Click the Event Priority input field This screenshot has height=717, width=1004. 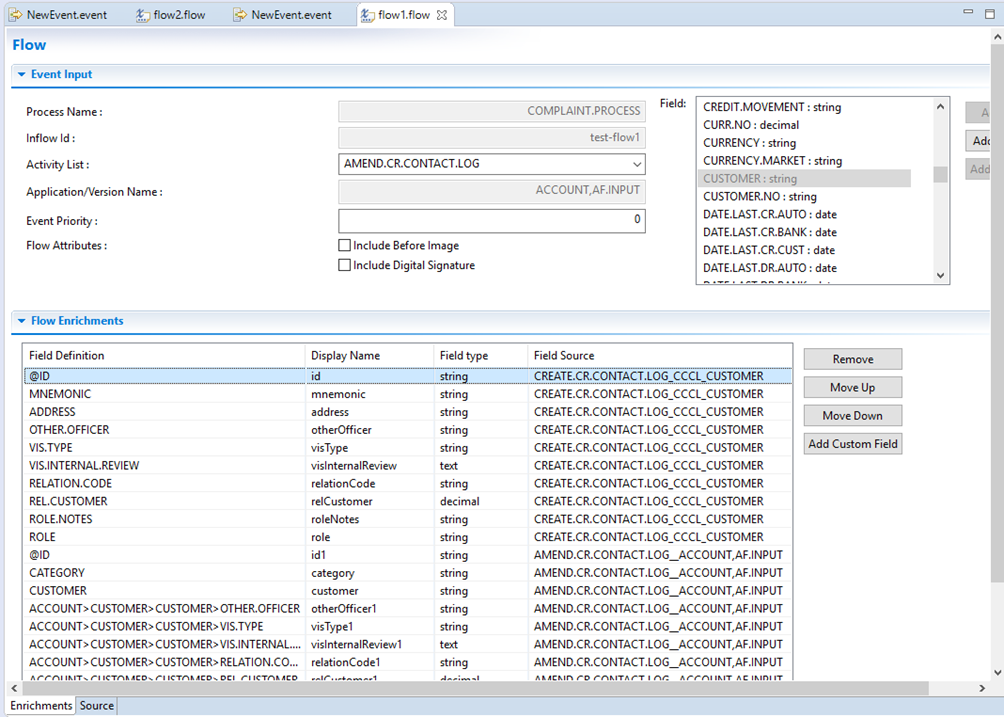(491, 220)
